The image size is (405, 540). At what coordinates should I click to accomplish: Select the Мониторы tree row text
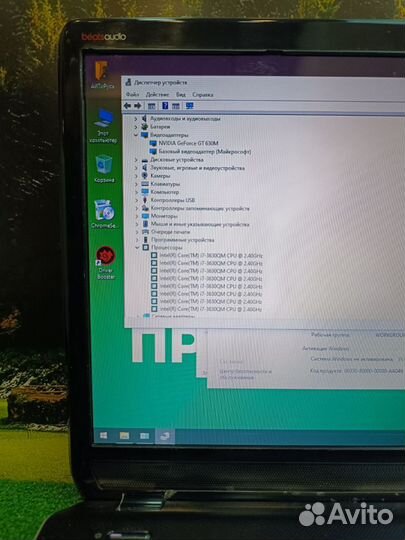click(x=164, y=216)
